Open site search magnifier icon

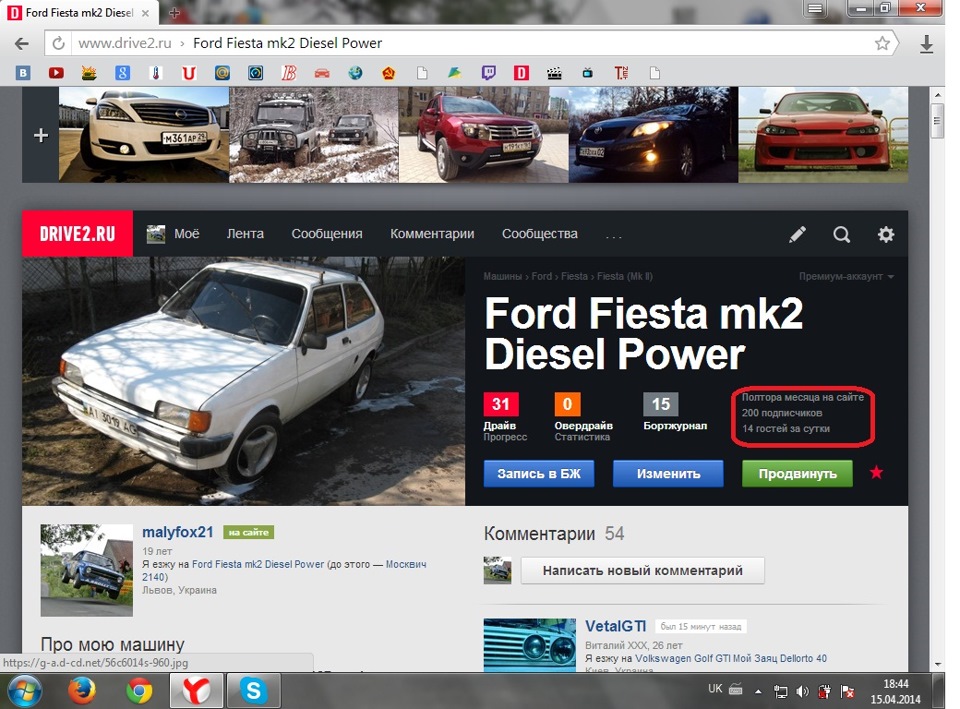tap(841, 234)
